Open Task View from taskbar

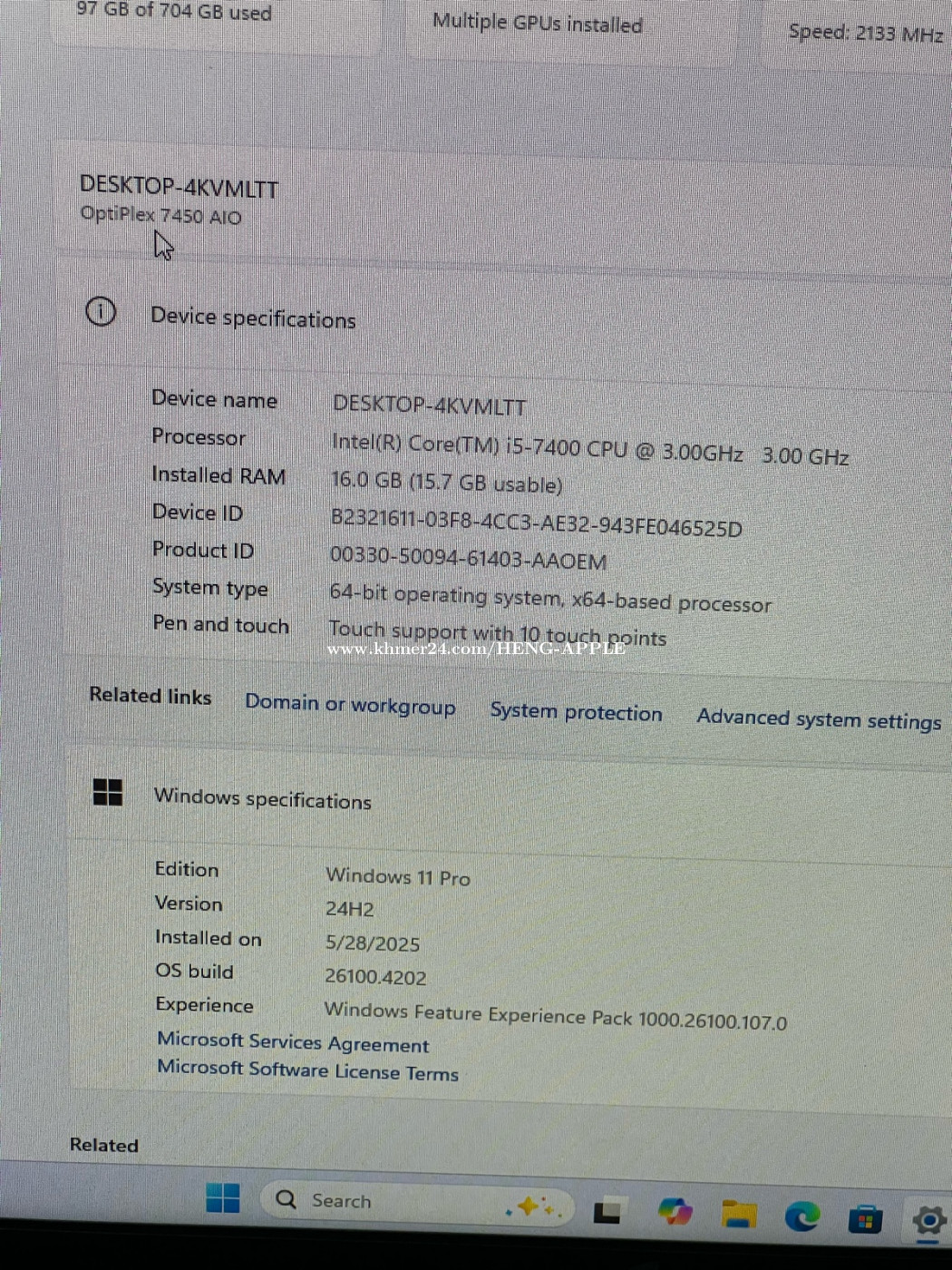(x=607, y=1211)
